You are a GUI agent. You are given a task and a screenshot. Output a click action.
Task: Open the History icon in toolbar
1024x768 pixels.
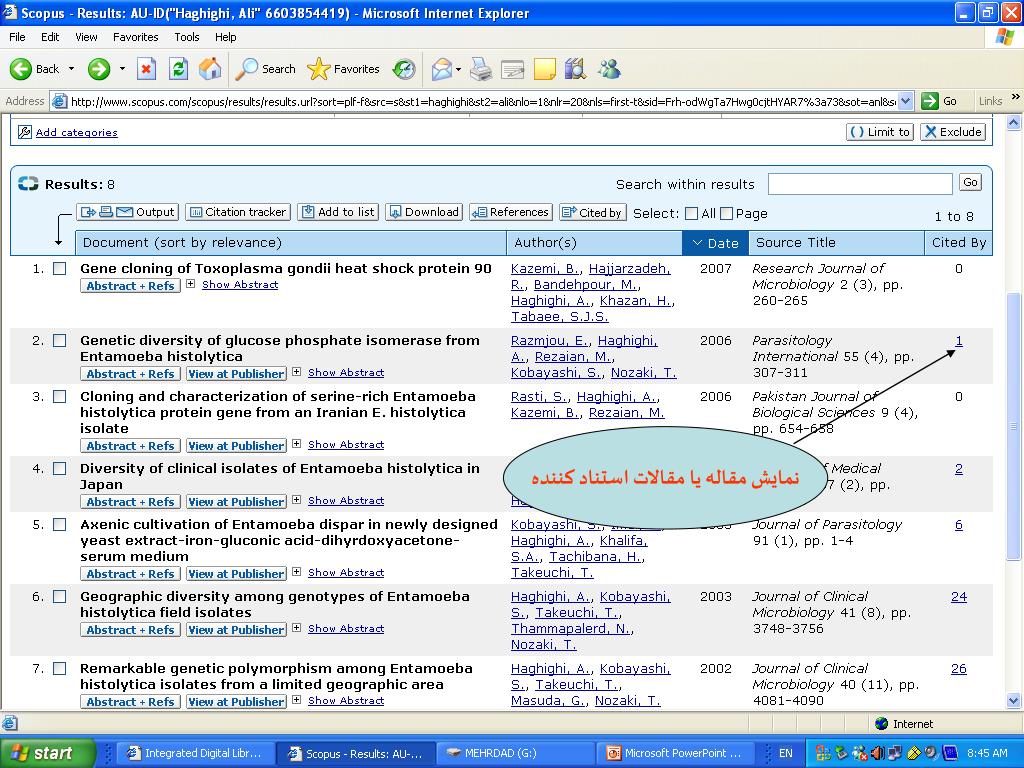pos(404,69)
